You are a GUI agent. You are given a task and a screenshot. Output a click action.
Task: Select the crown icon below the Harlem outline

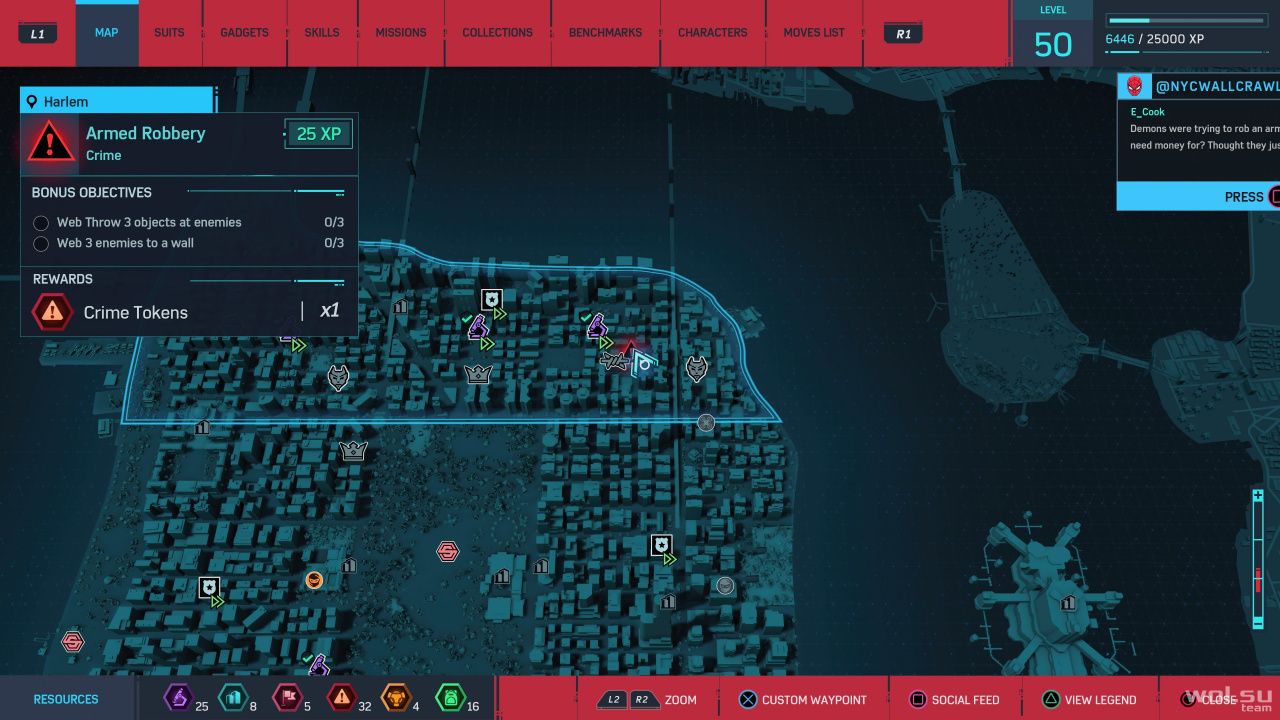352,451
